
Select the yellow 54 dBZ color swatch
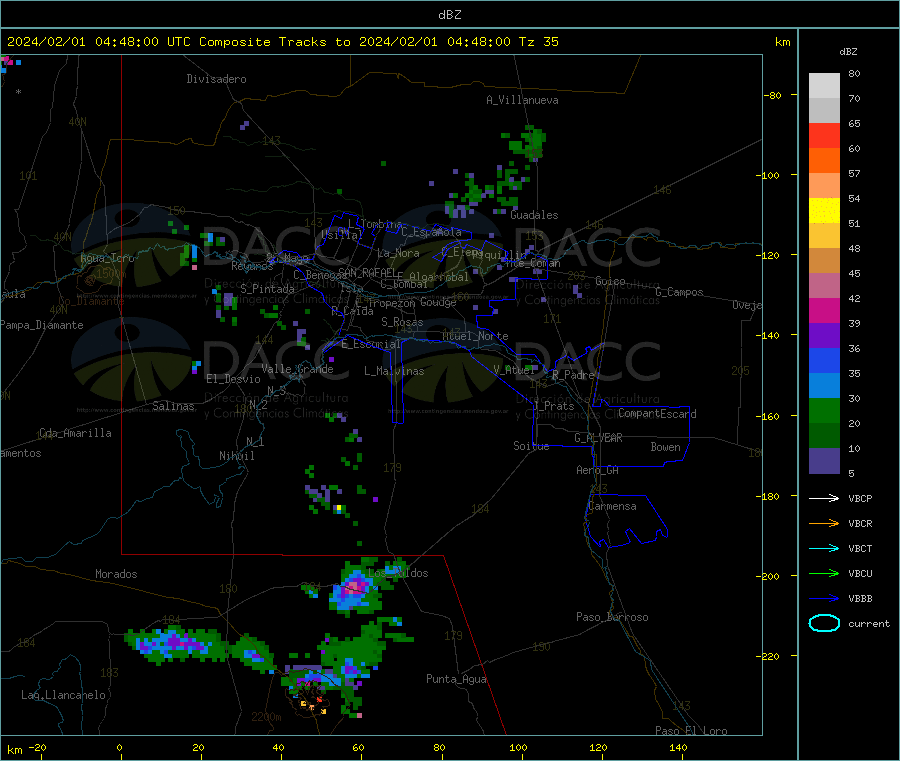(x=824, y=211)
